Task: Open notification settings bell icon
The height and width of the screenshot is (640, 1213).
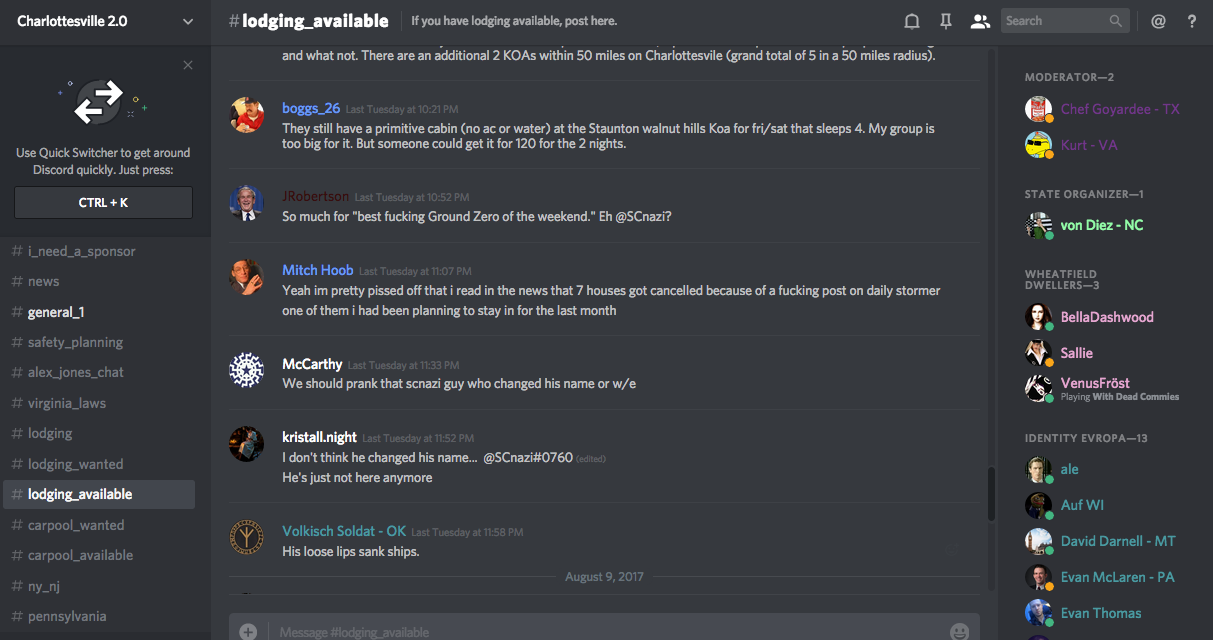Action: tap(912, 21)
